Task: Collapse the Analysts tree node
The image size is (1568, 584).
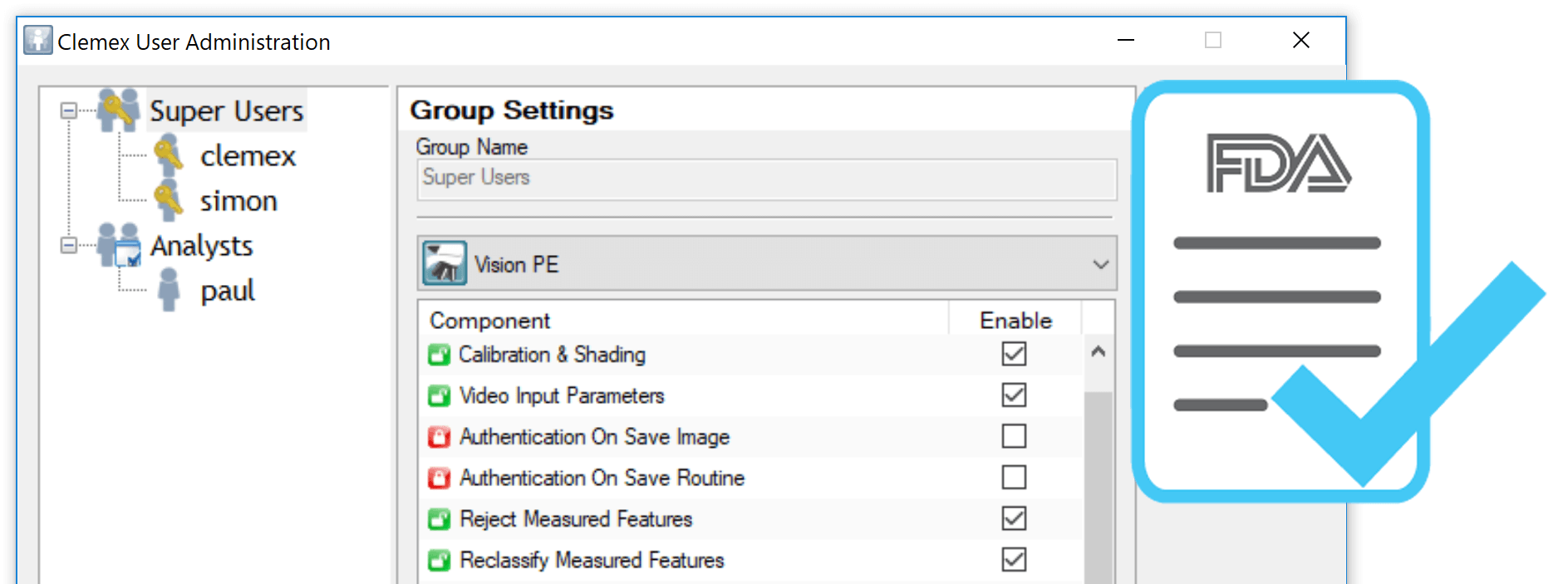Action: (69, 245)
